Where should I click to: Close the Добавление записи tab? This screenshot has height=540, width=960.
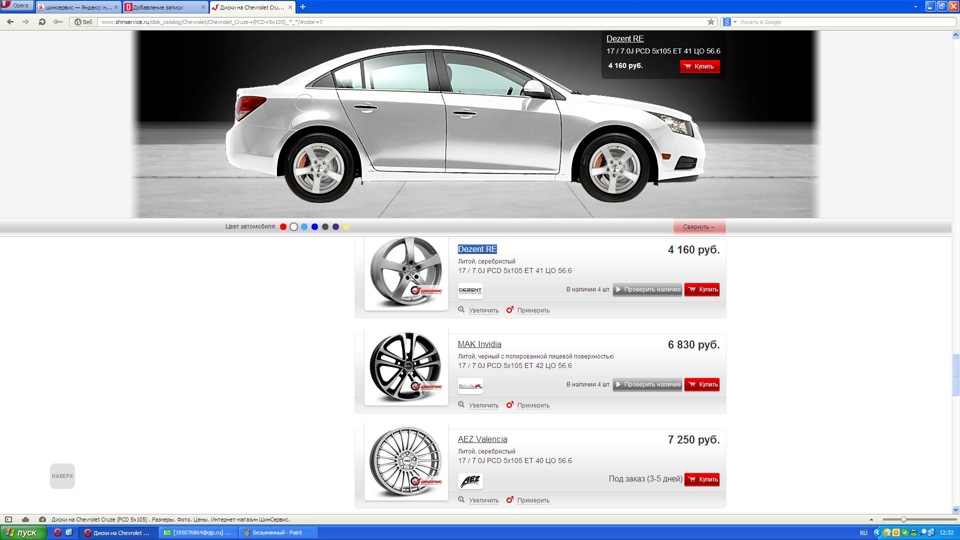pyautogui.click(x=203, y=7)
